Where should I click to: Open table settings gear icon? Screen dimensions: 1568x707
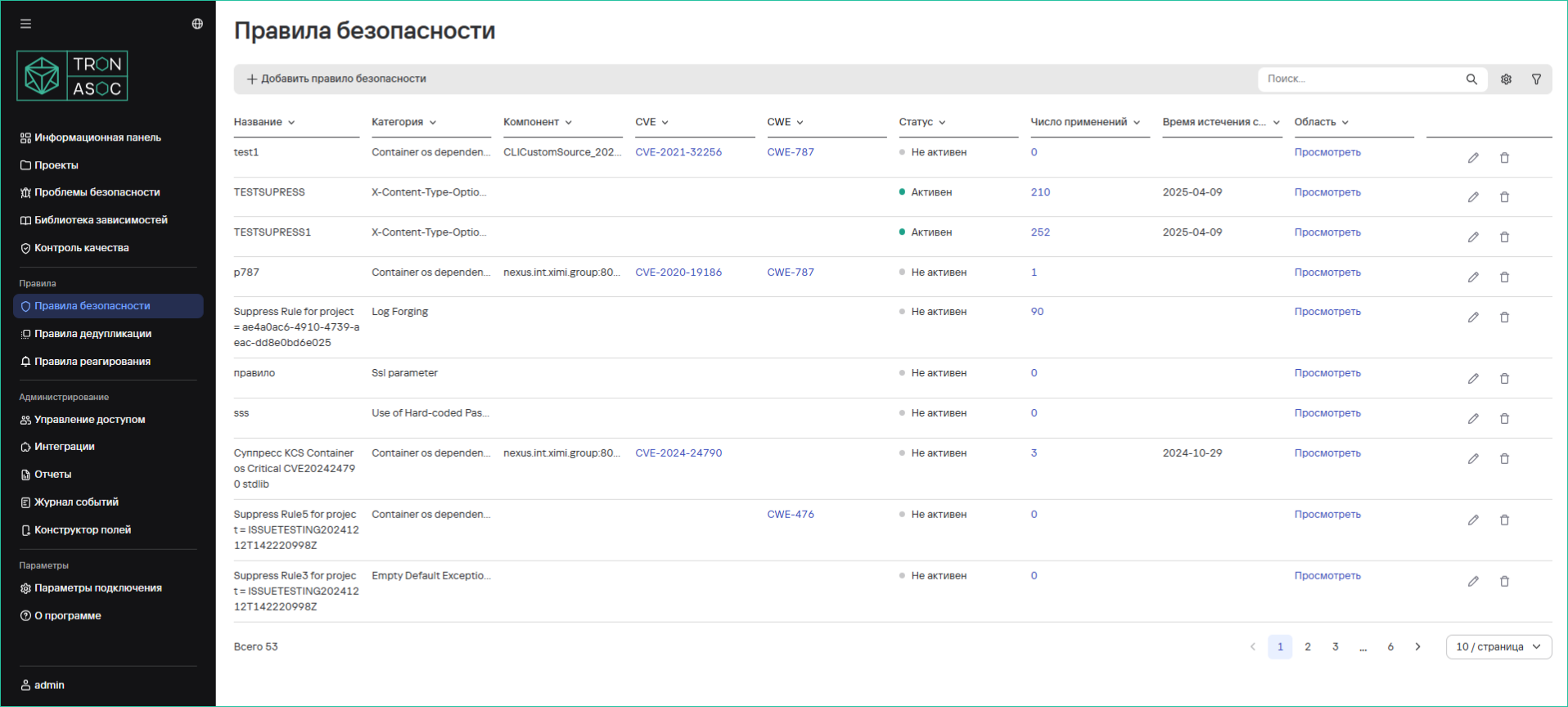pos(1506,79)
